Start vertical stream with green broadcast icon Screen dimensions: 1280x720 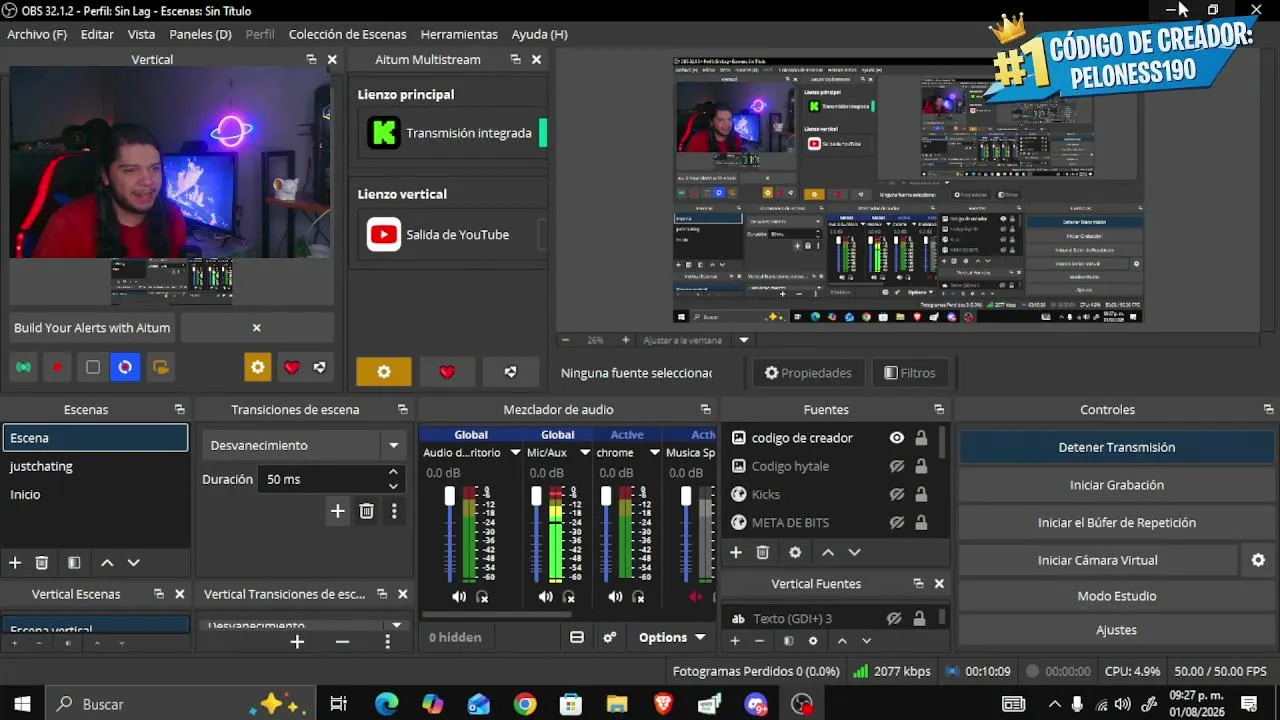(23, 367)
